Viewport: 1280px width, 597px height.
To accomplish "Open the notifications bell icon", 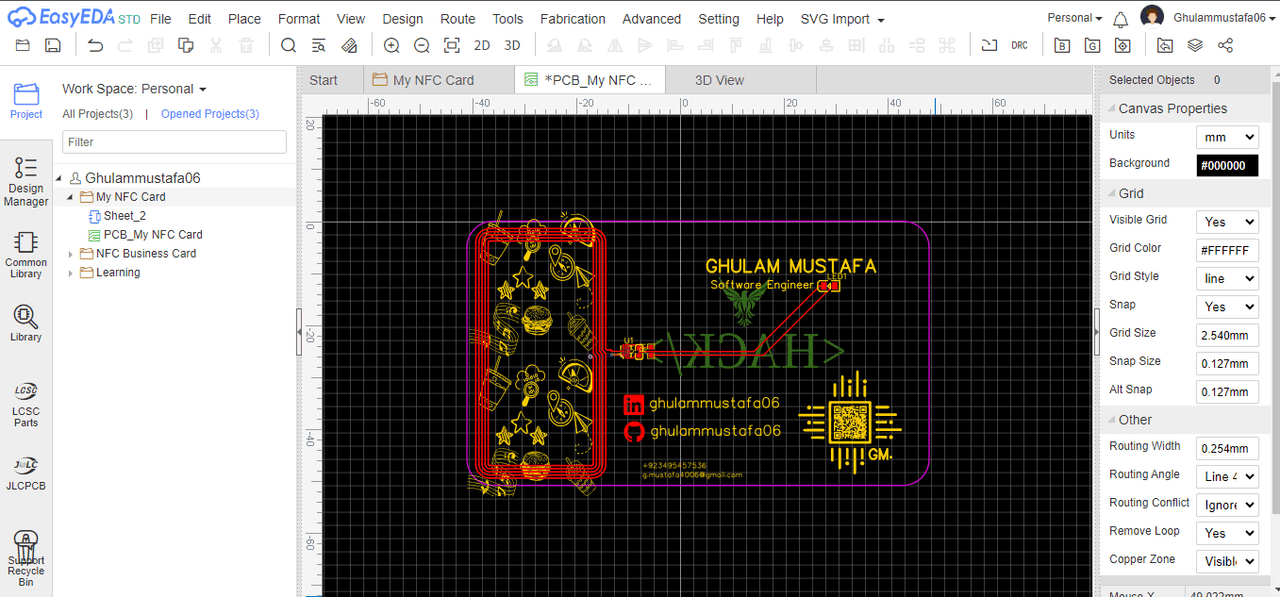I will click(1120, 18).
